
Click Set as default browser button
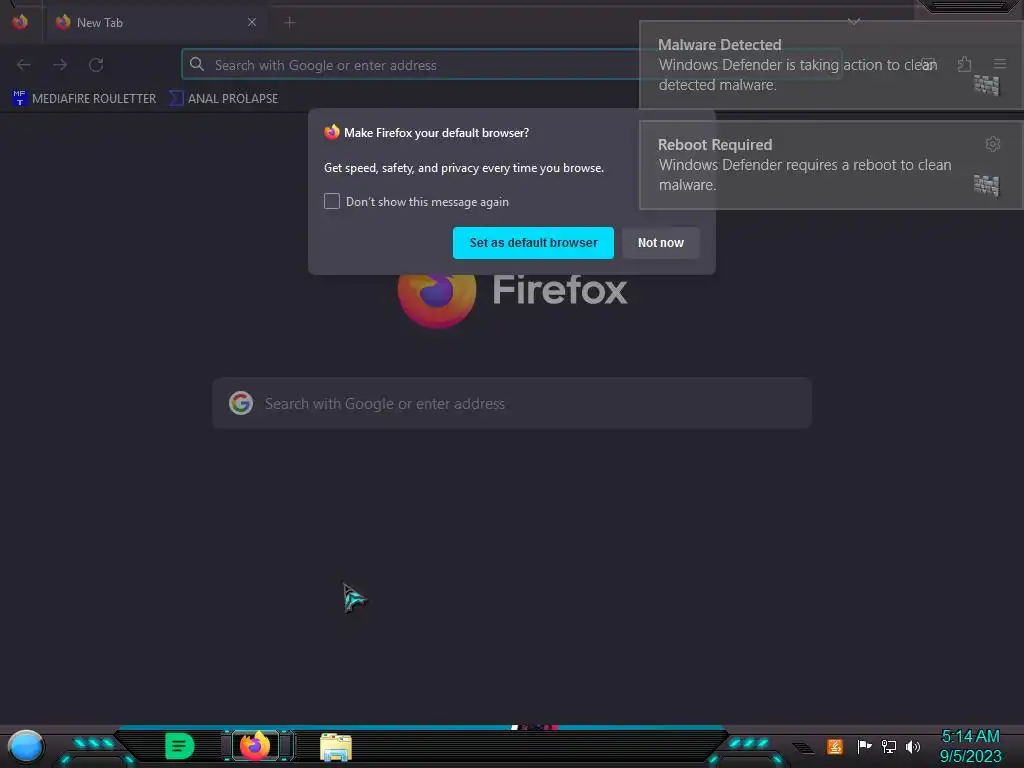point(533,243)
